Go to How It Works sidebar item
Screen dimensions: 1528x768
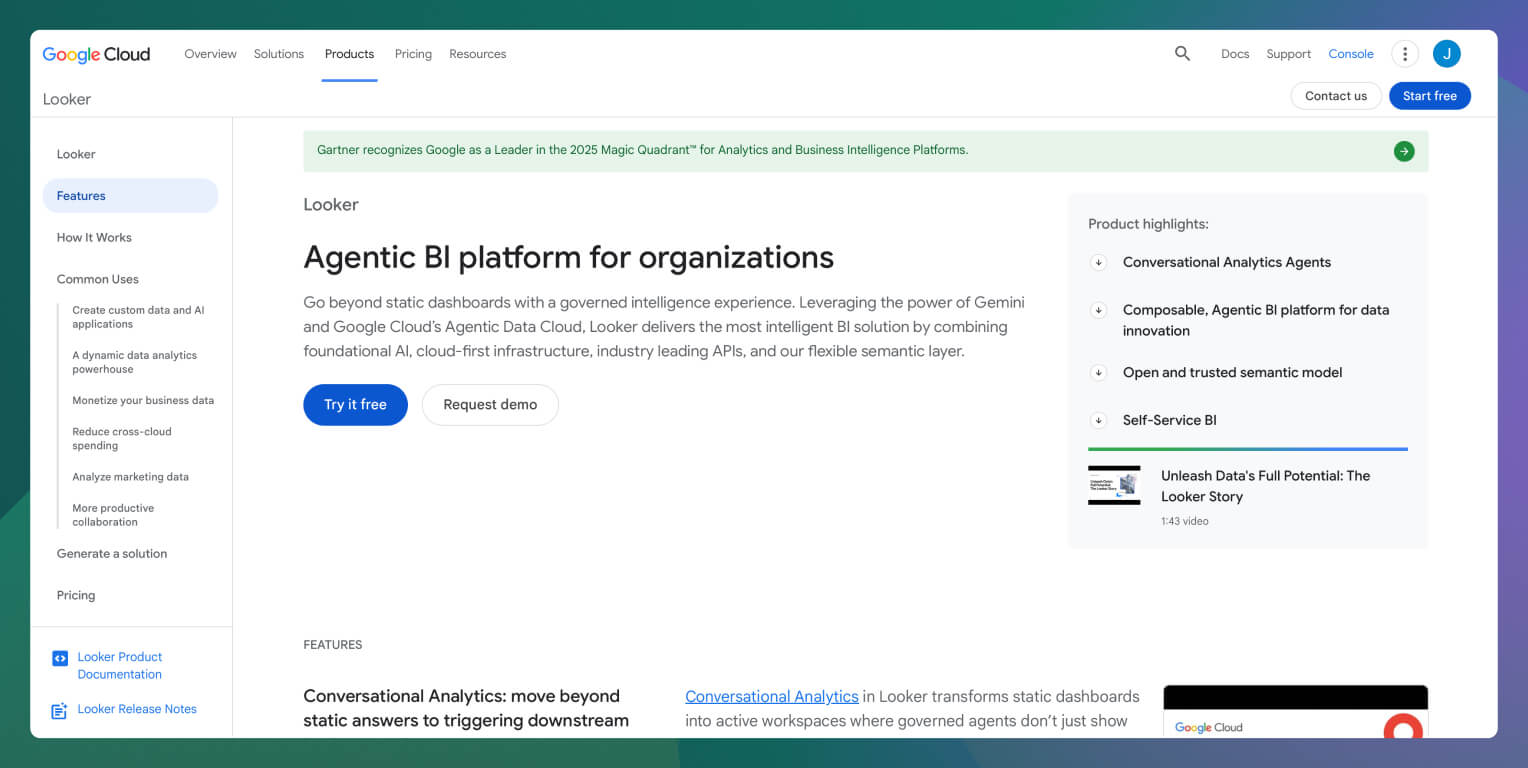[x=94, y=238]
